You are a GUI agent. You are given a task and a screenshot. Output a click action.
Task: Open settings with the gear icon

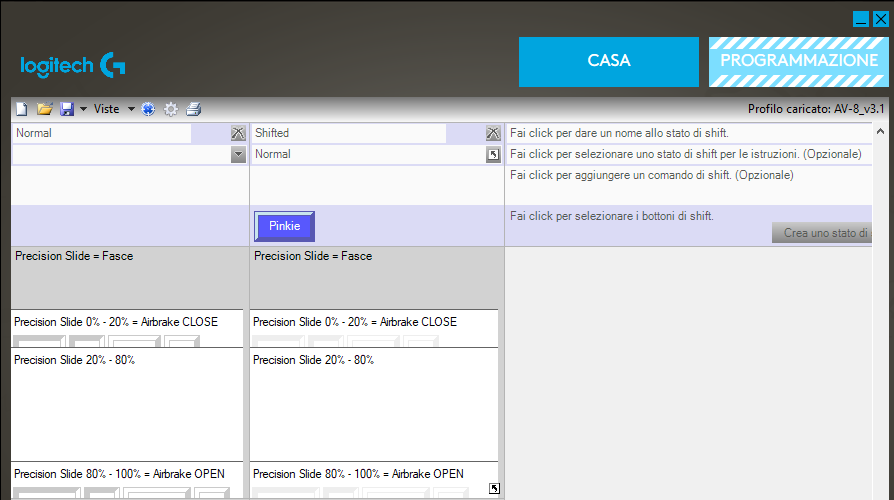click(x=171, y=109)
